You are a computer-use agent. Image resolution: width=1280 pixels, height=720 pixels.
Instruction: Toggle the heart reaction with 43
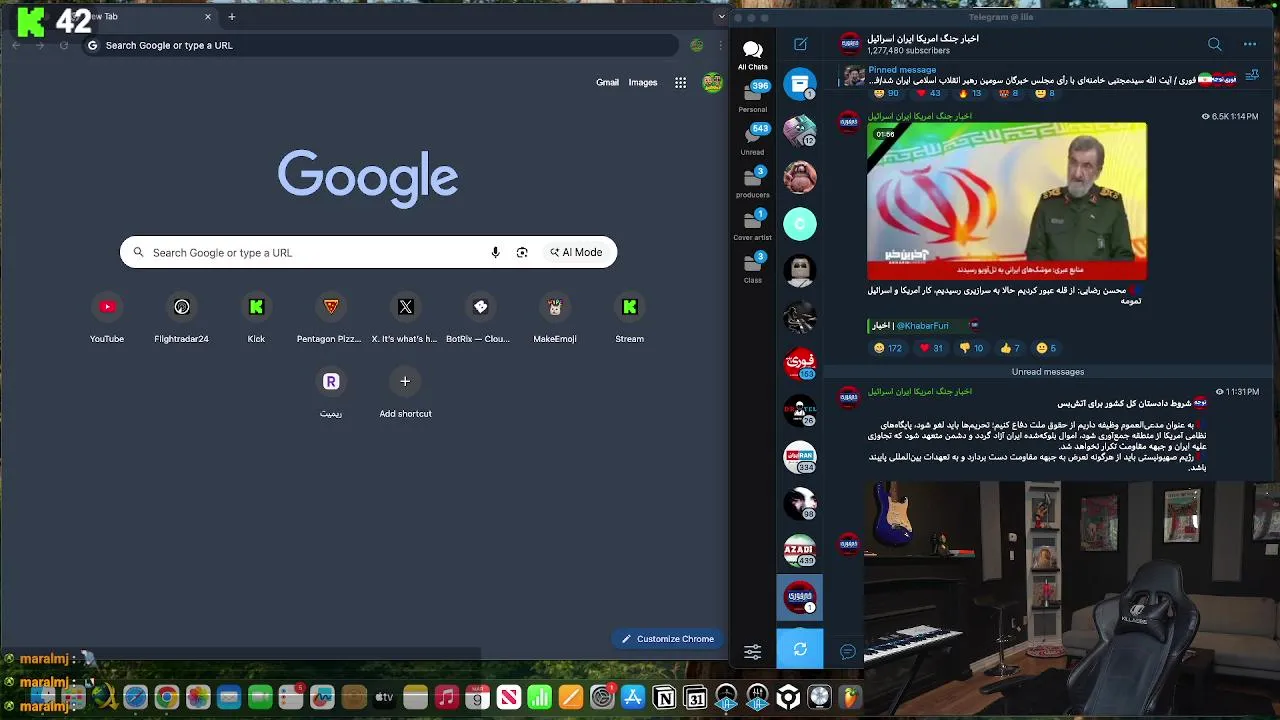[928, 93]
